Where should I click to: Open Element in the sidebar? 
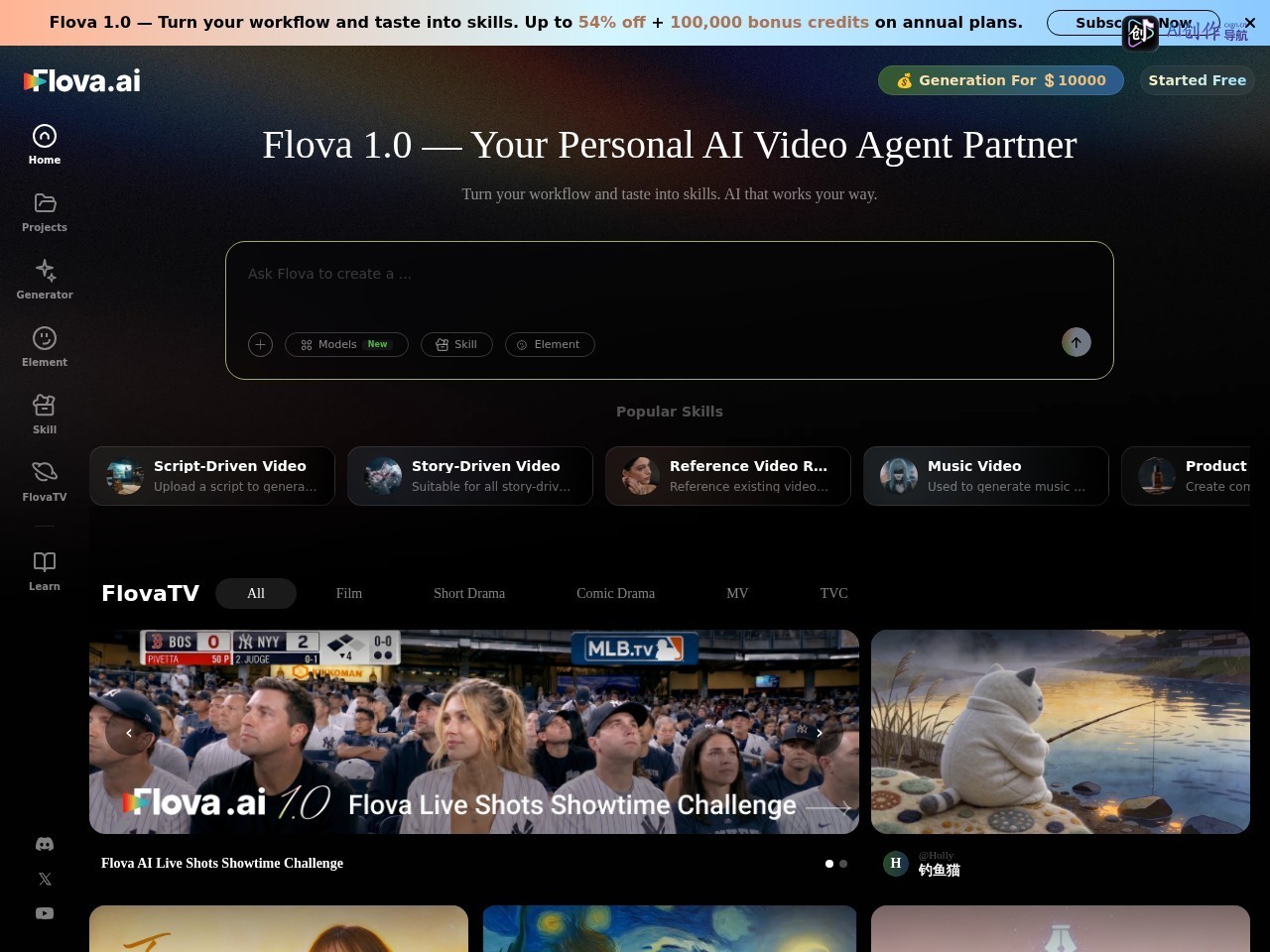coord(45,347)
